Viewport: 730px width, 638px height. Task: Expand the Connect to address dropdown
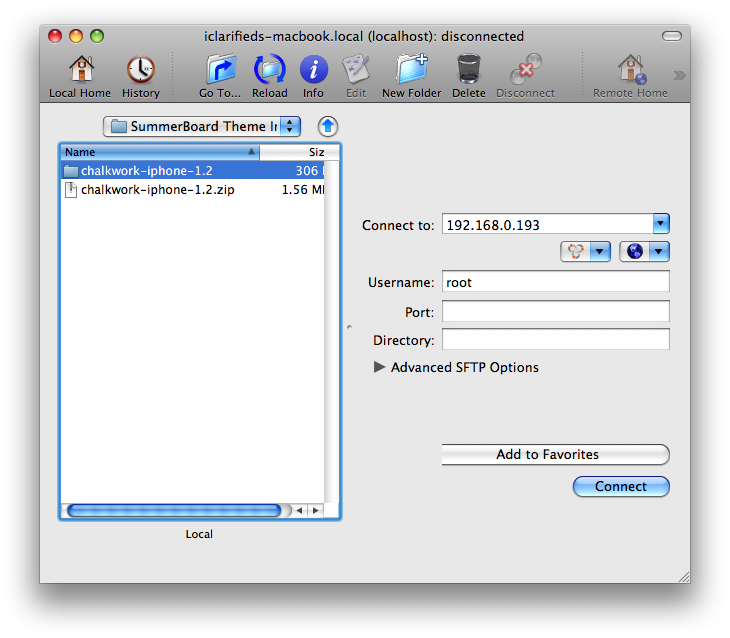[660, 225]
